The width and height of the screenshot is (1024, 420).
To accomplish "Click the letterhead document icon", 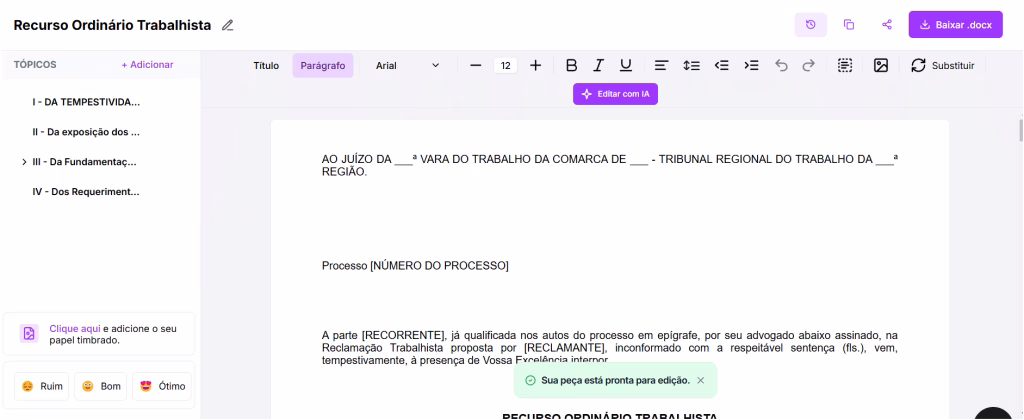I will tap(28, 334).
